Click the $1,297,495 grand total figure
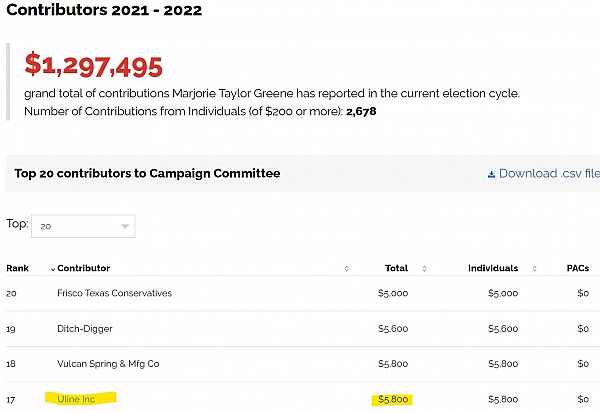The width and height of the screenshot is (600, 412). [x=93, y=66]
